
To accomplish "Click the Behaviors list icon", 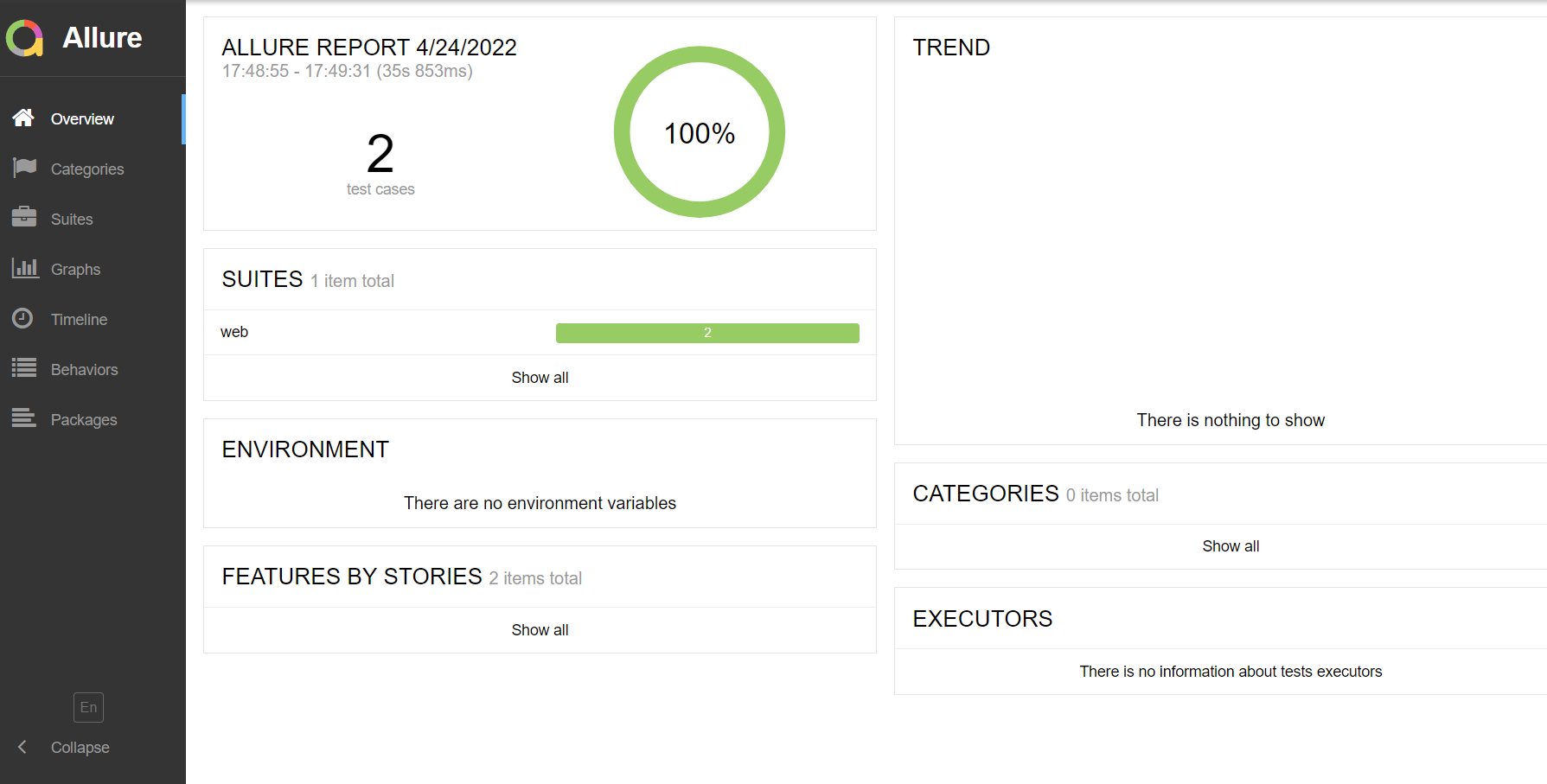I will pos(24,368).
